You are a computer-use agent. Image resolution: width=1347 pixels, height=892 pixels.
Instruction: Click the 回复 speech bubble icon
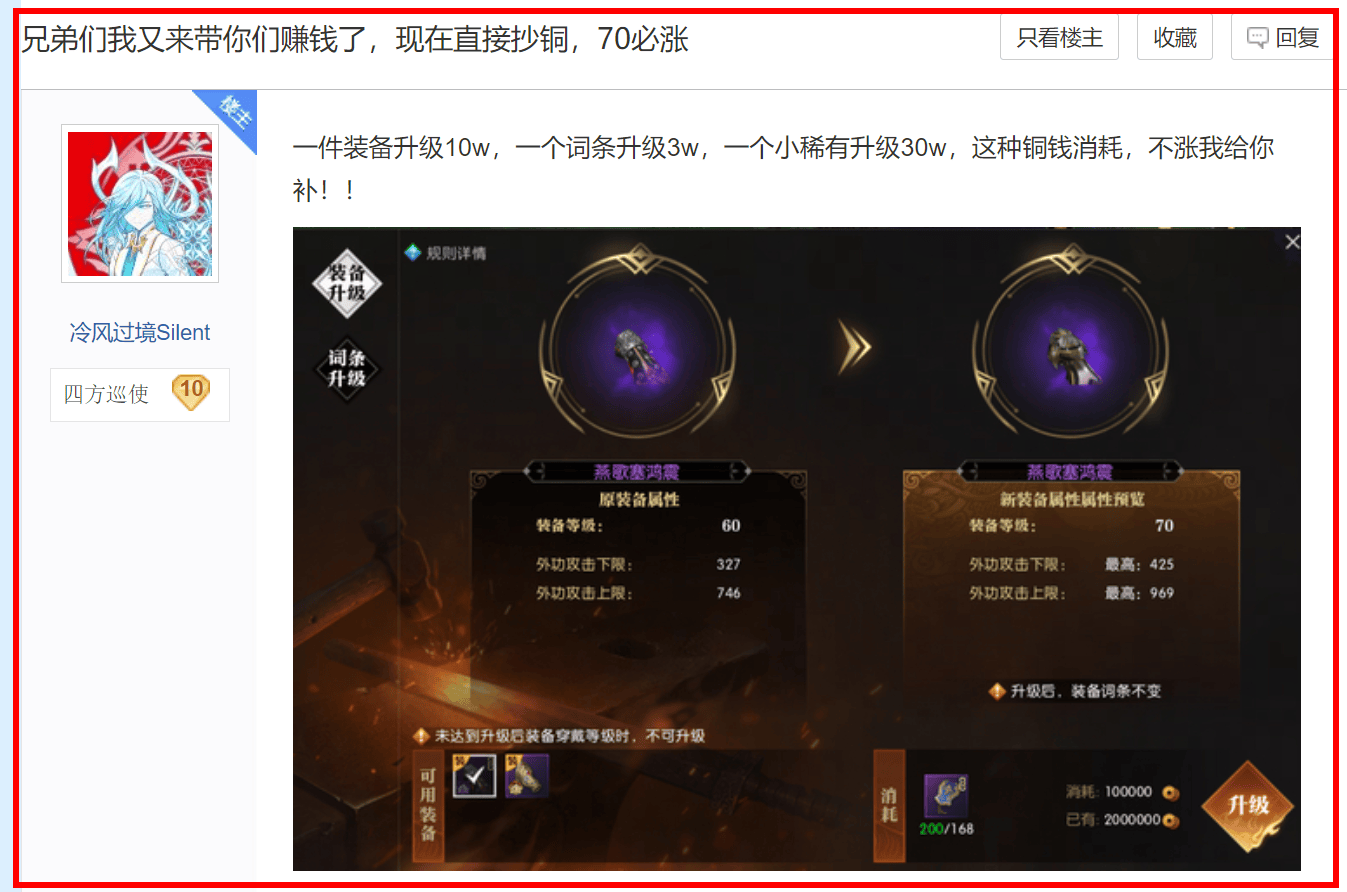click(1258, 38)
